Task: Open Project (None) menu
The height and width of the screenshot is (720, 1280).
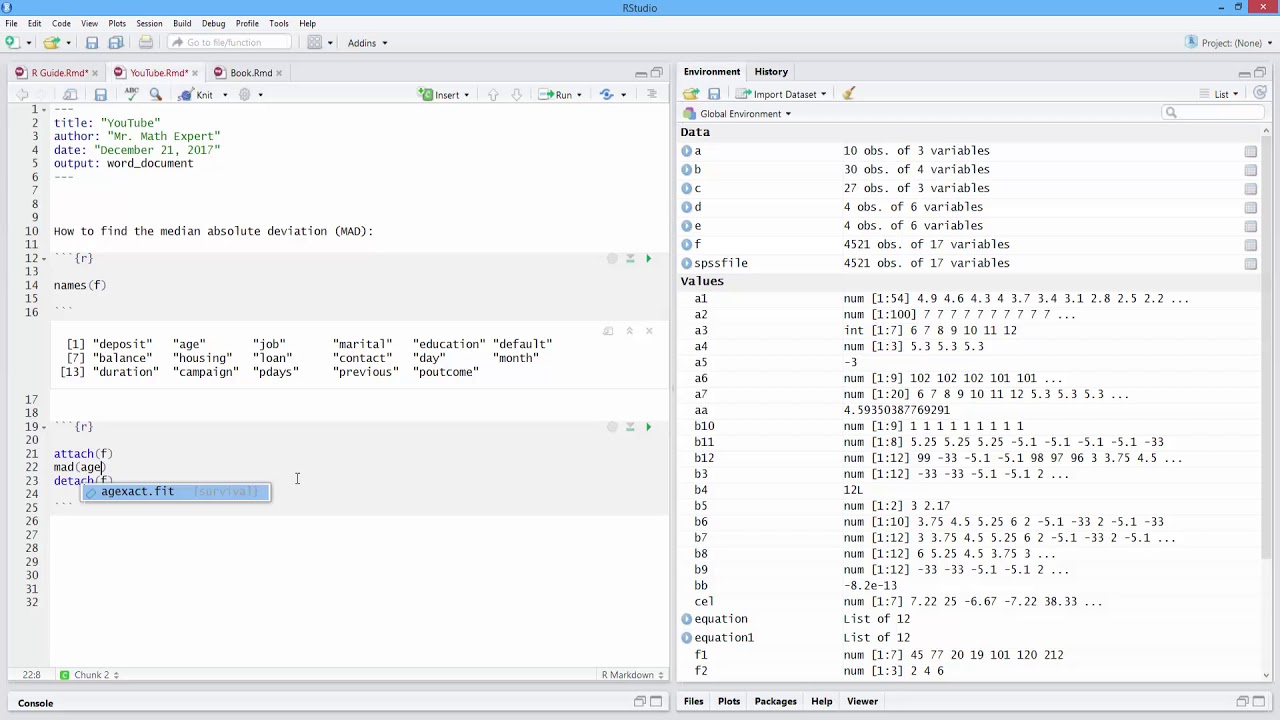Action: click(1230, 43)
